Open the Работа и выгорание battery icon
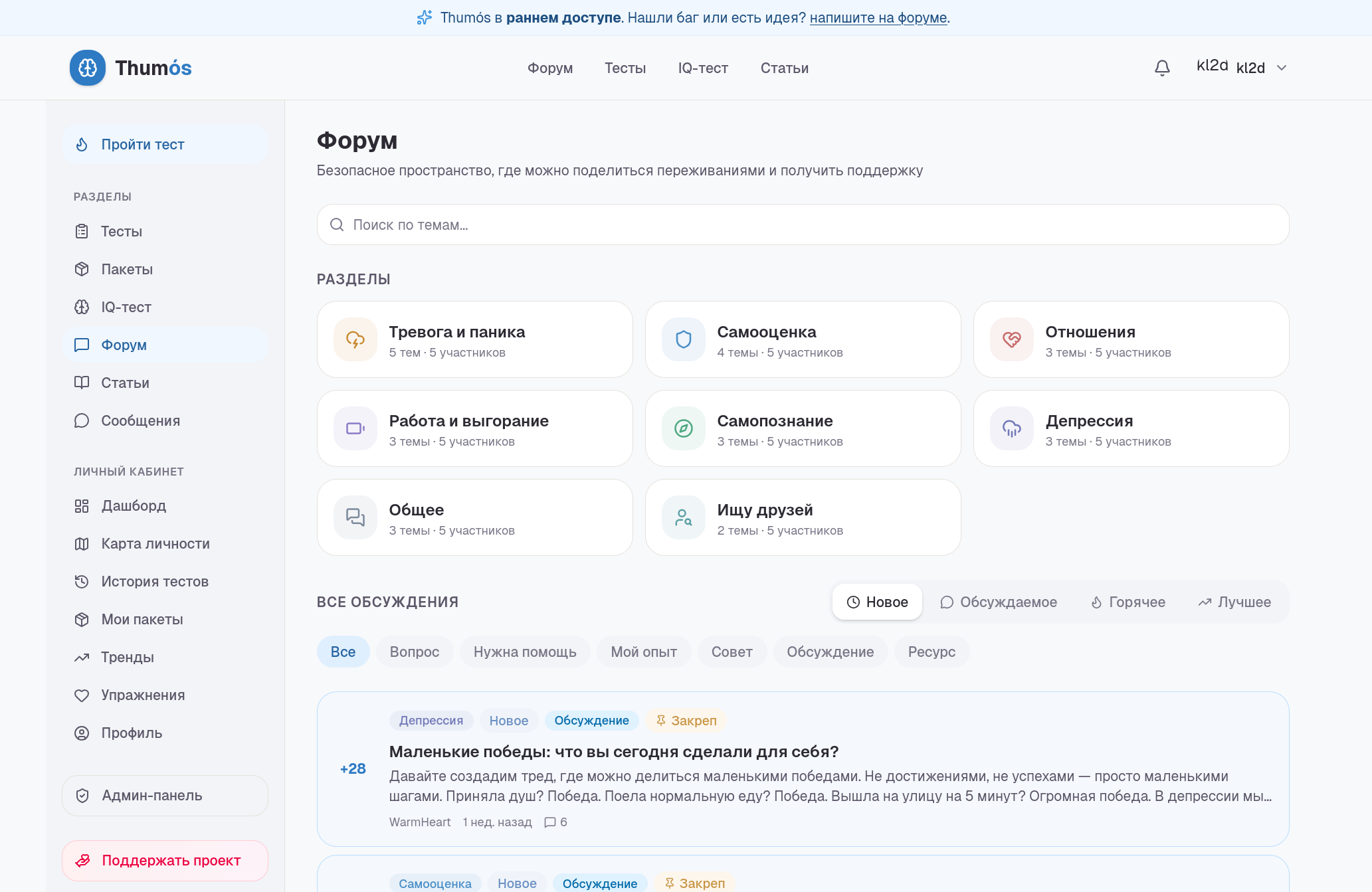 coord(355,428)
